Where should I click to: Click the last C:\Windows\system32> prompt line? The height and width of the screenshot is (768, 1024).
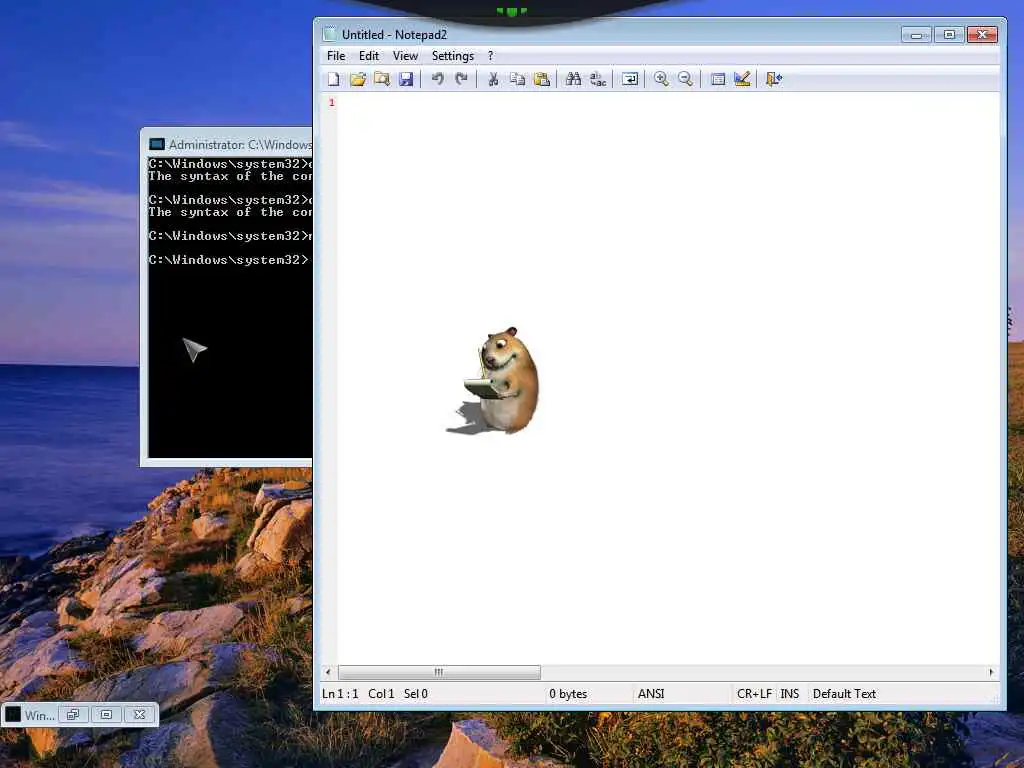pos(228,259)
